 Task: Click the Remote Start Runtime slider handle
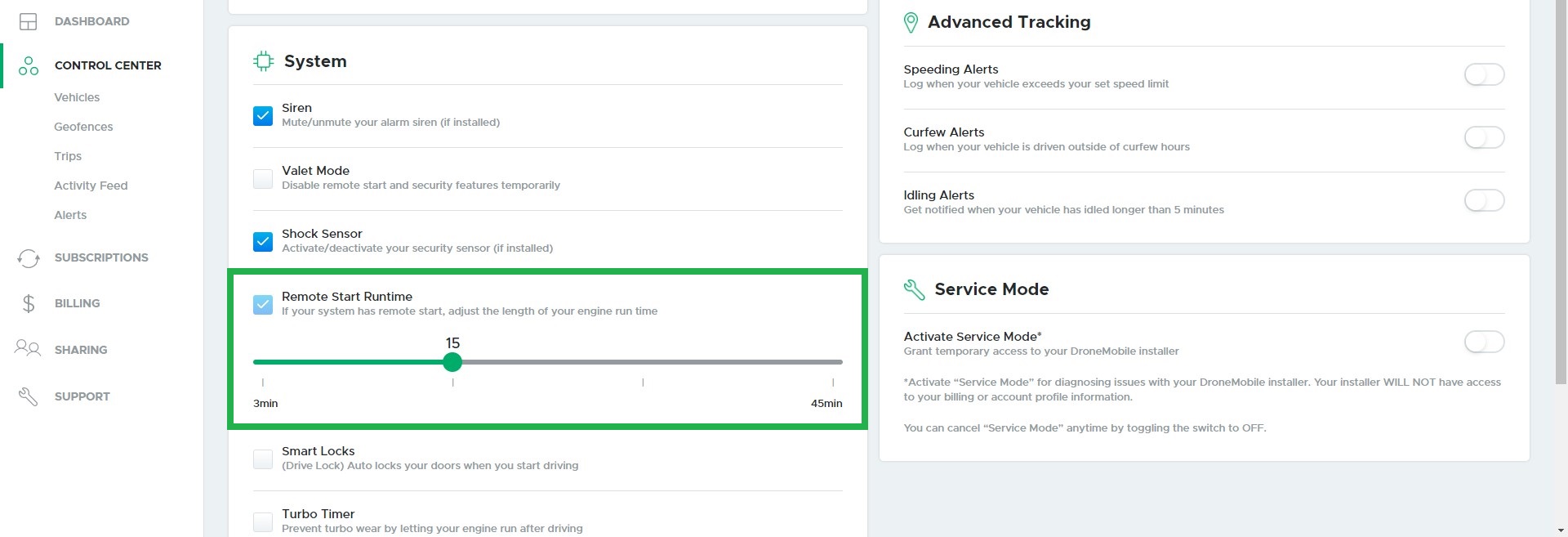tap(452, 362)
